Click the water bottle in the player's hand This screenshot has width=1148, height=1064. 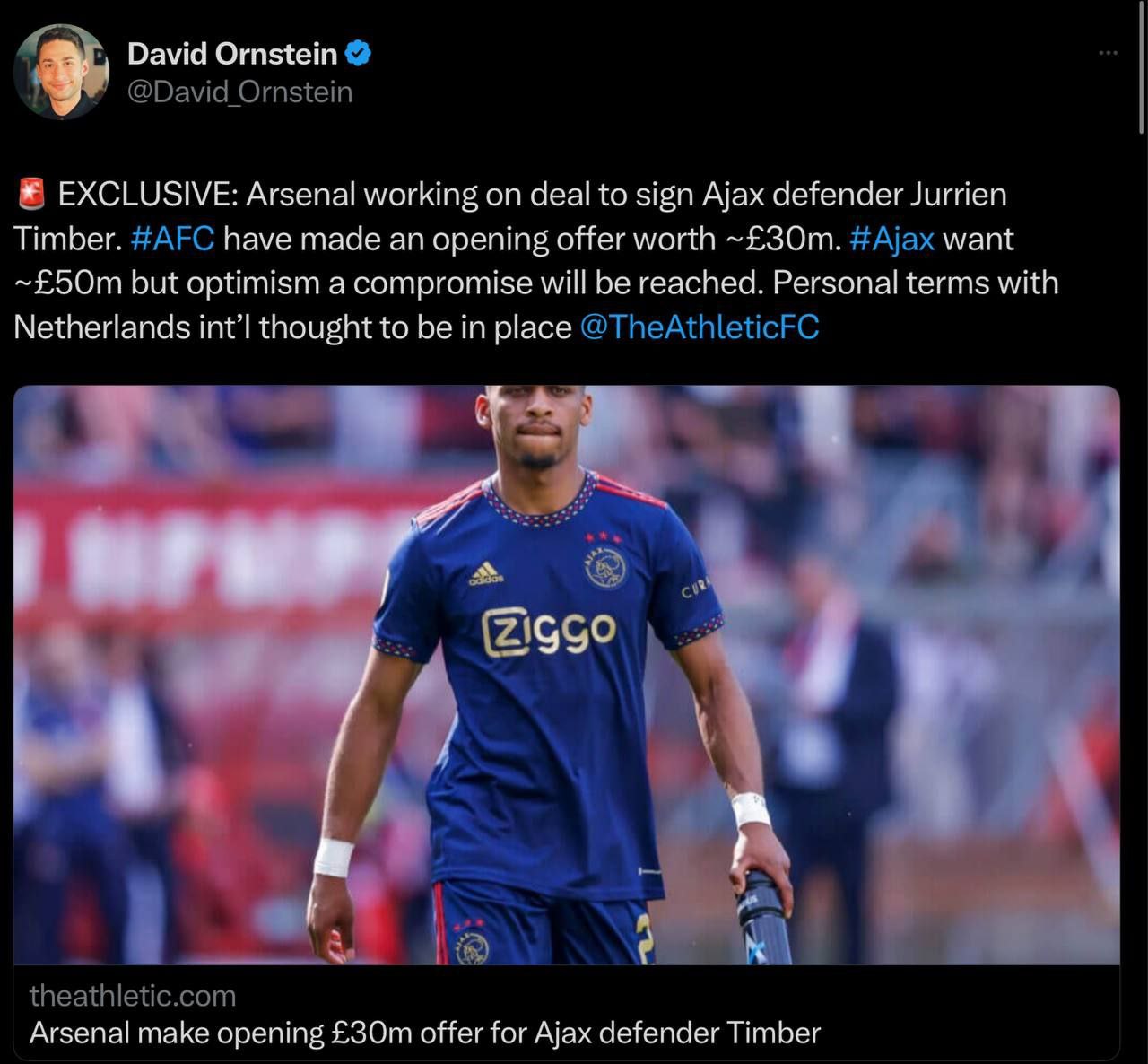click(765, 915)
